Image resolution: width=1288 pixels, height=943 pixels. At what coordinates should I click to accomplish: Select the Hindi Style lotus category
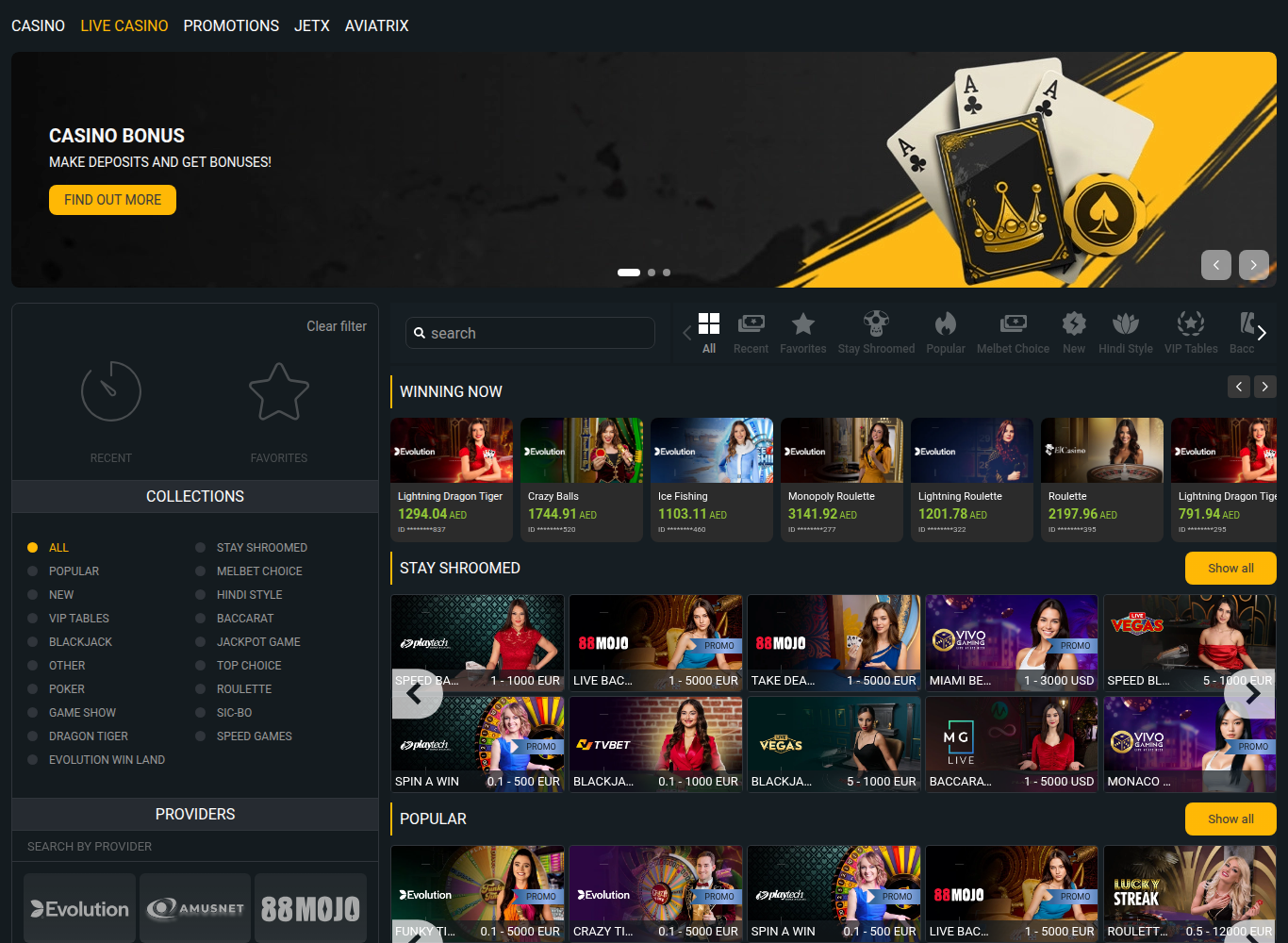1125,333
